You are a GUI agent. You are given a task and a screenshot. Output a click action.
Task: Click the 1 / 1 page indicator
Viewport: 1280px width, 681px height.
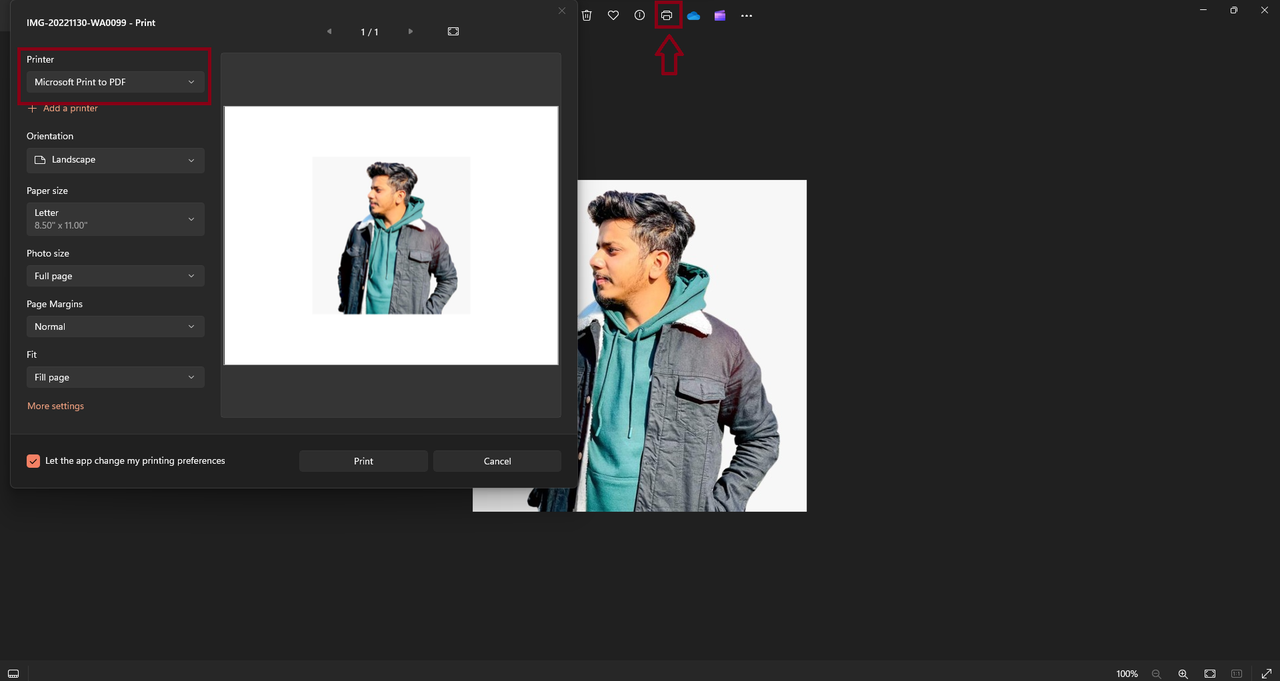[x=370, y=32]
